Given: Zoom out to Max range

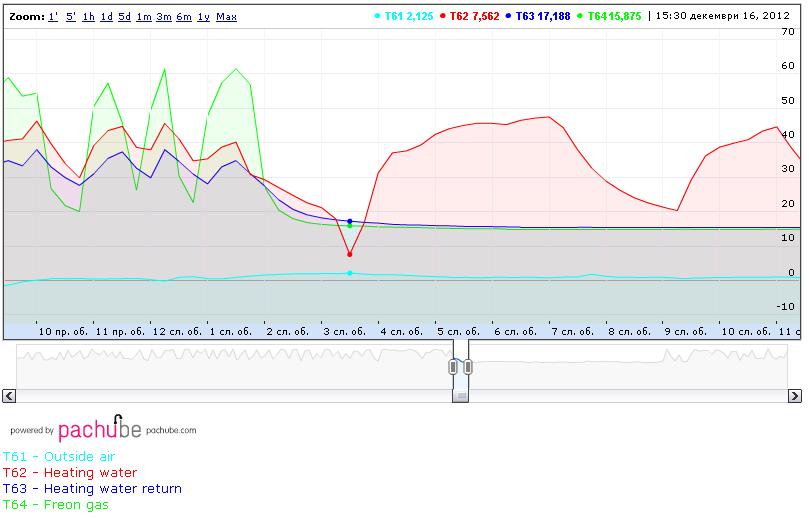Looking at the screenshot, I should [x=226, y=17].
